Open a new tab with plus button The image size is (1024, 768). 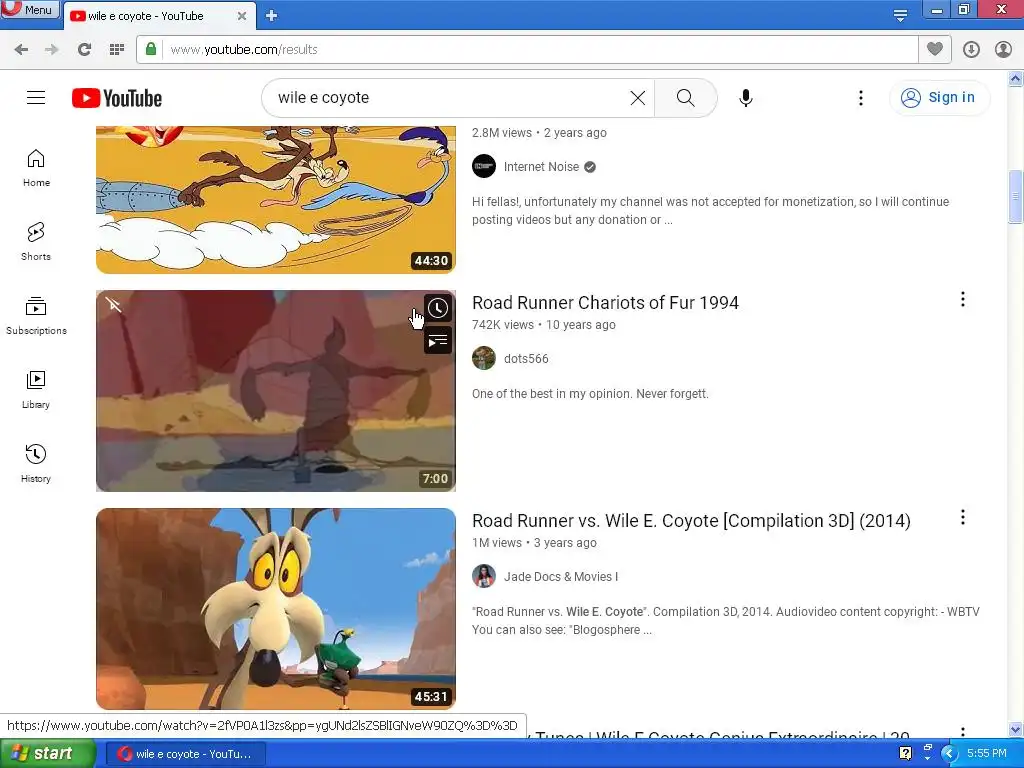click(x=272, y=16)
